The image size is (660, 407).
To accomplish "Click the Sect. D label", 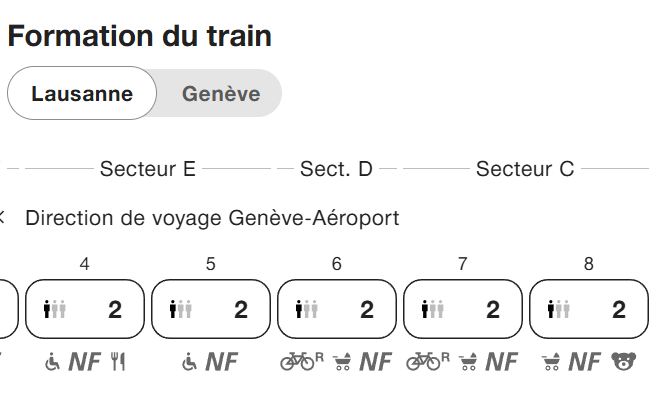I will coord(336,169).
